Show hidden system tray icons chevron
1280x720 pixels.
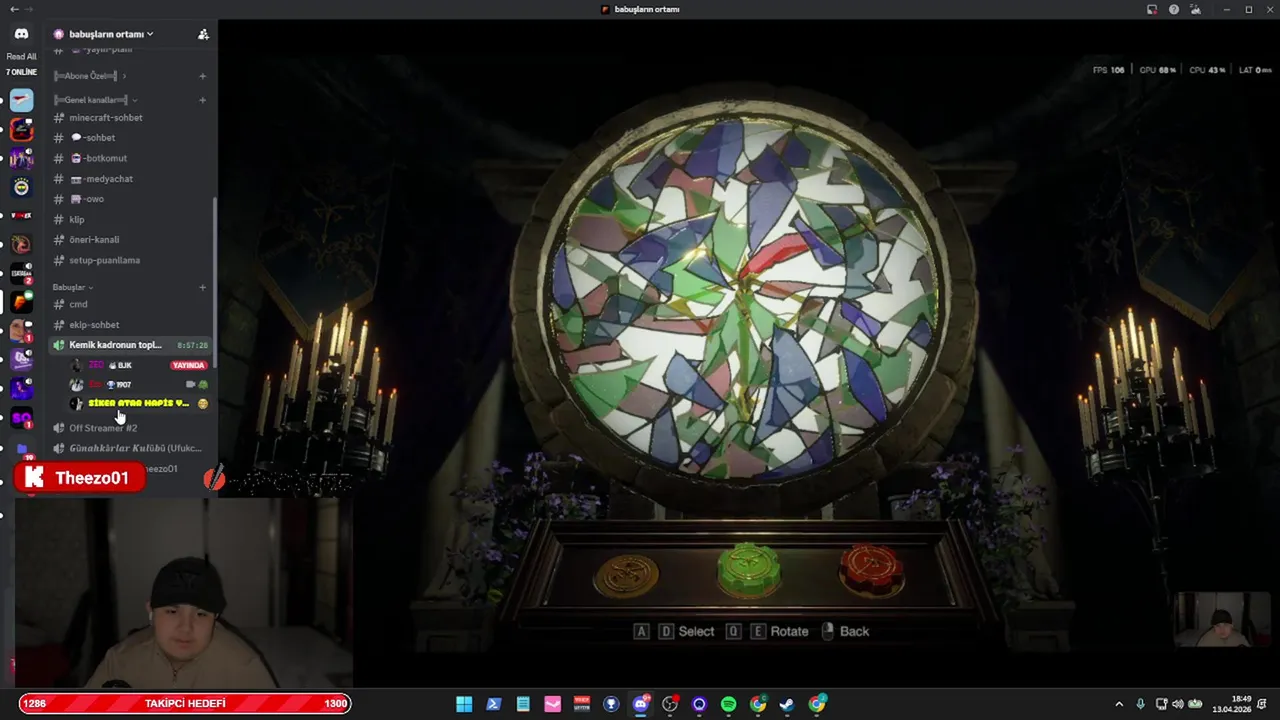click(x=1119, y=704)
